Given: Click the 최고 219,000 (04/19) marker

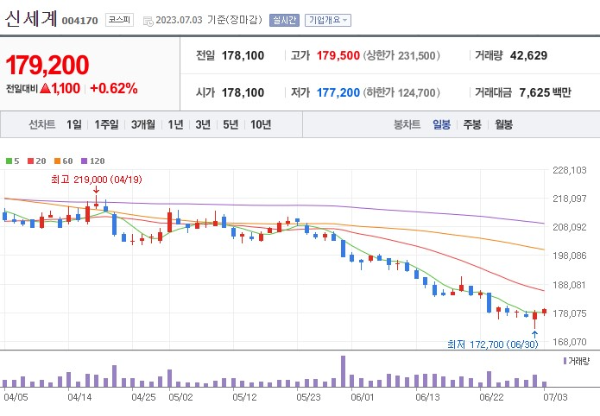Looking at the screenshot, I should [96, 179].
